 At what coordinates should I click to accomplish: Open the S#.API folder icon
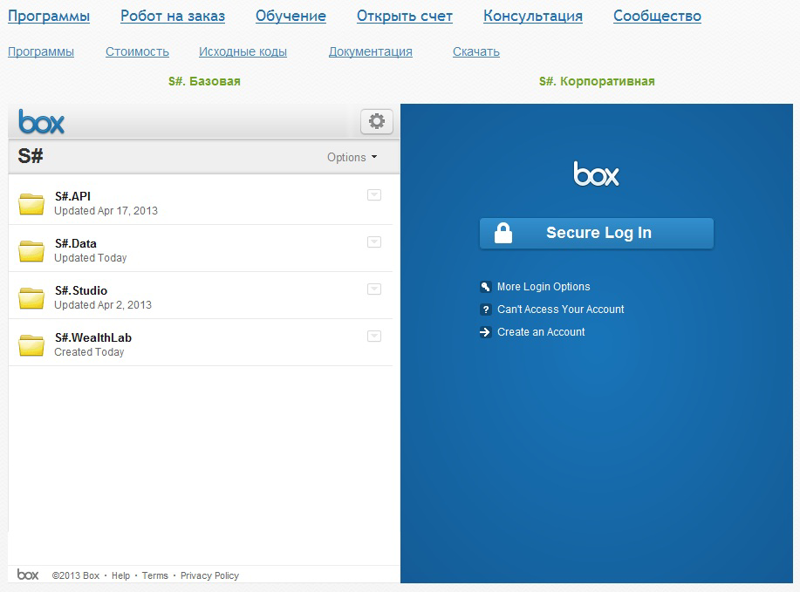coord(32,204)
